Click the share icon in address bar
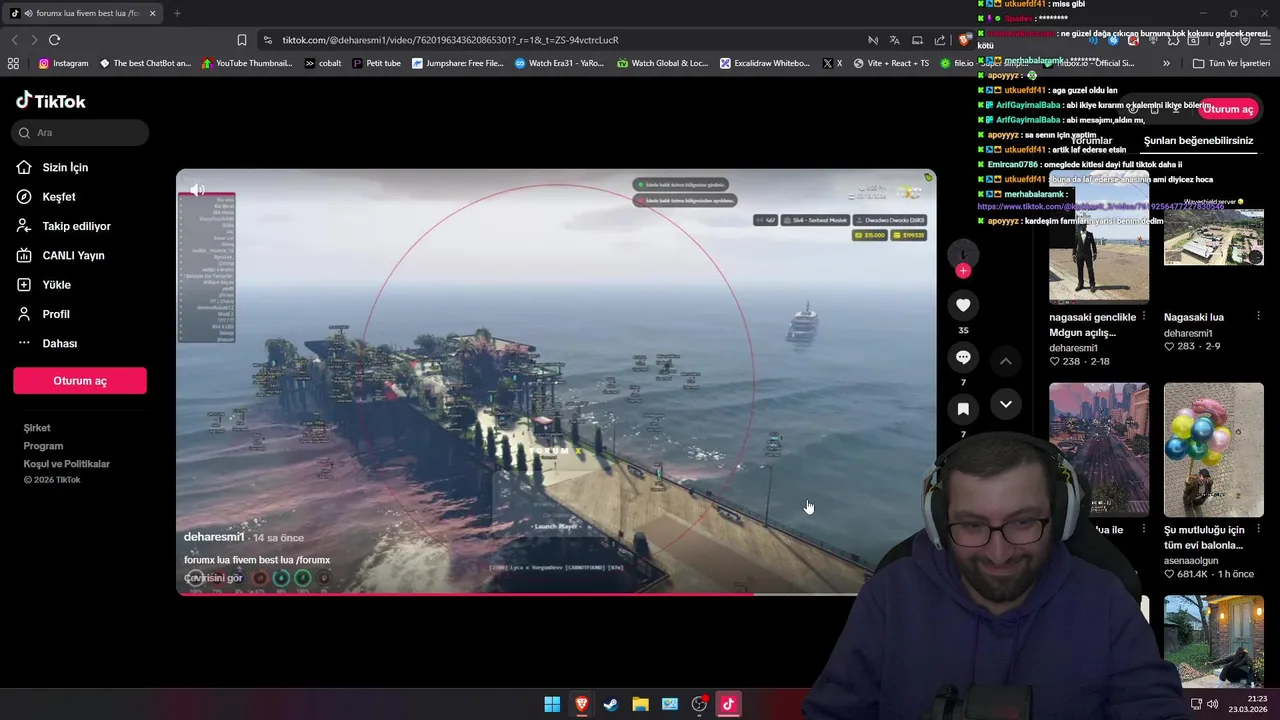The height and width of the screenshot is (720, 1280). (940, 40)
